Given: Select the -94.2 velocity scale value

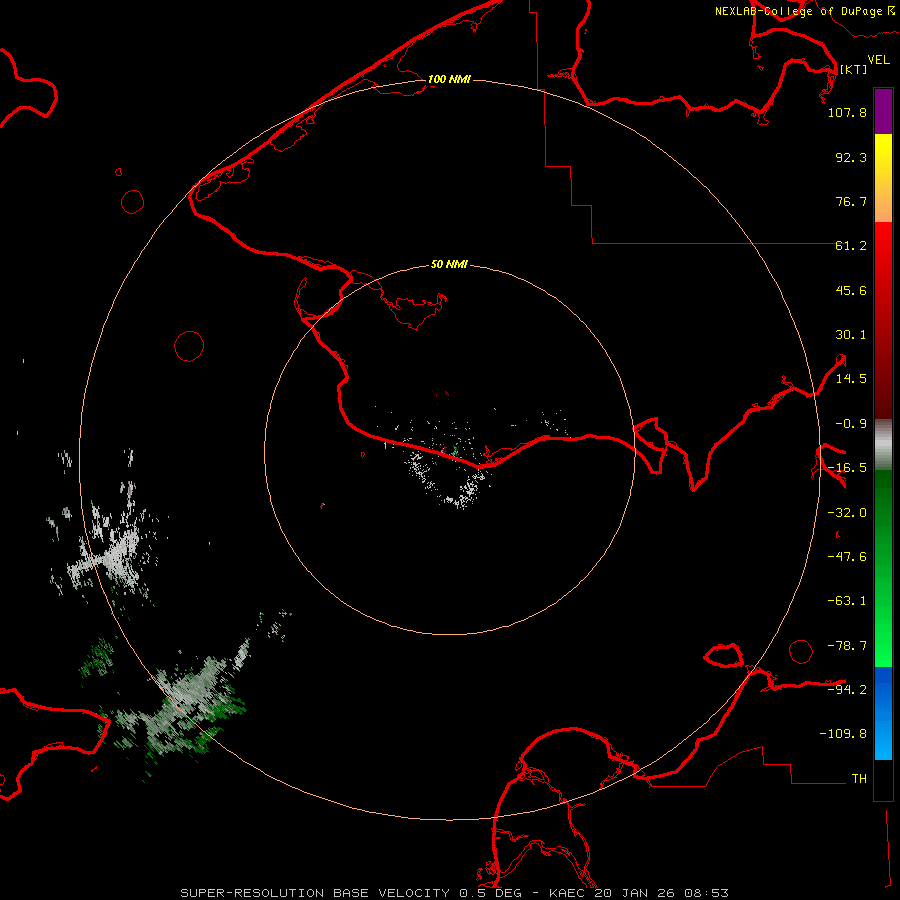Looking at the screenshot, I should [x=847, y=689].
